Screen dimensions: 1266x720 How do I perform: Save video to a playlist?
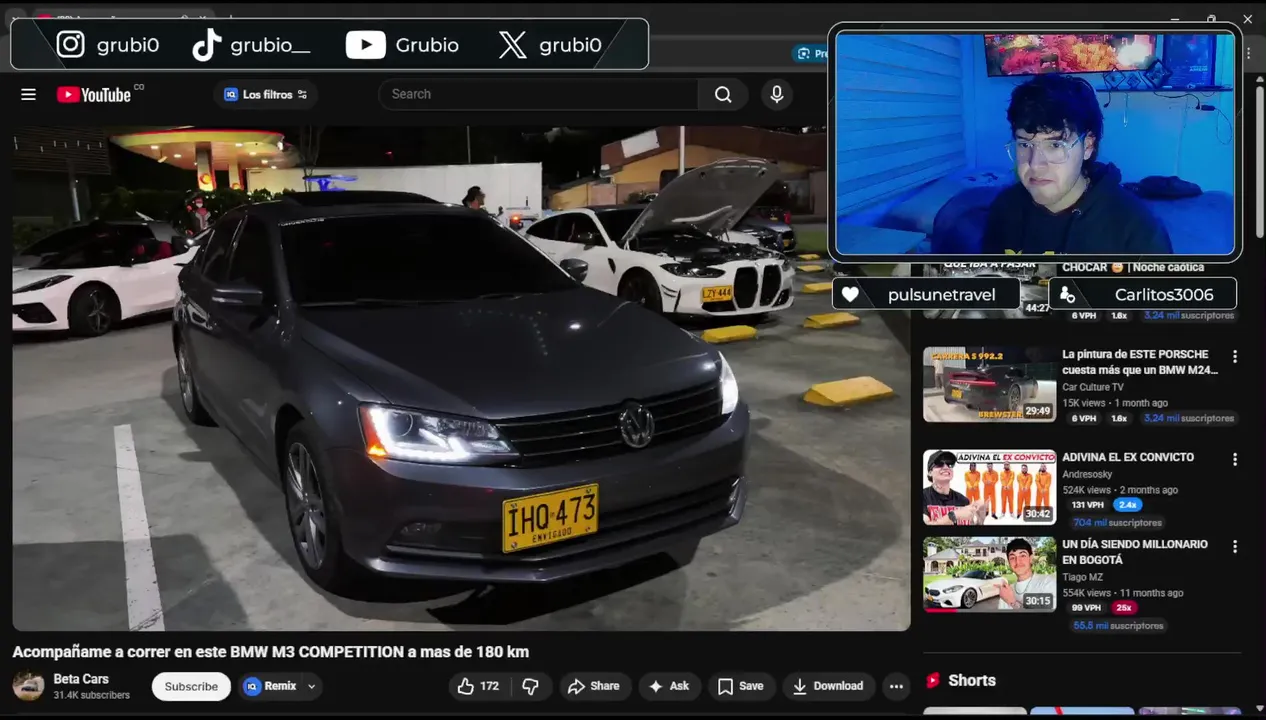point(741,686)
